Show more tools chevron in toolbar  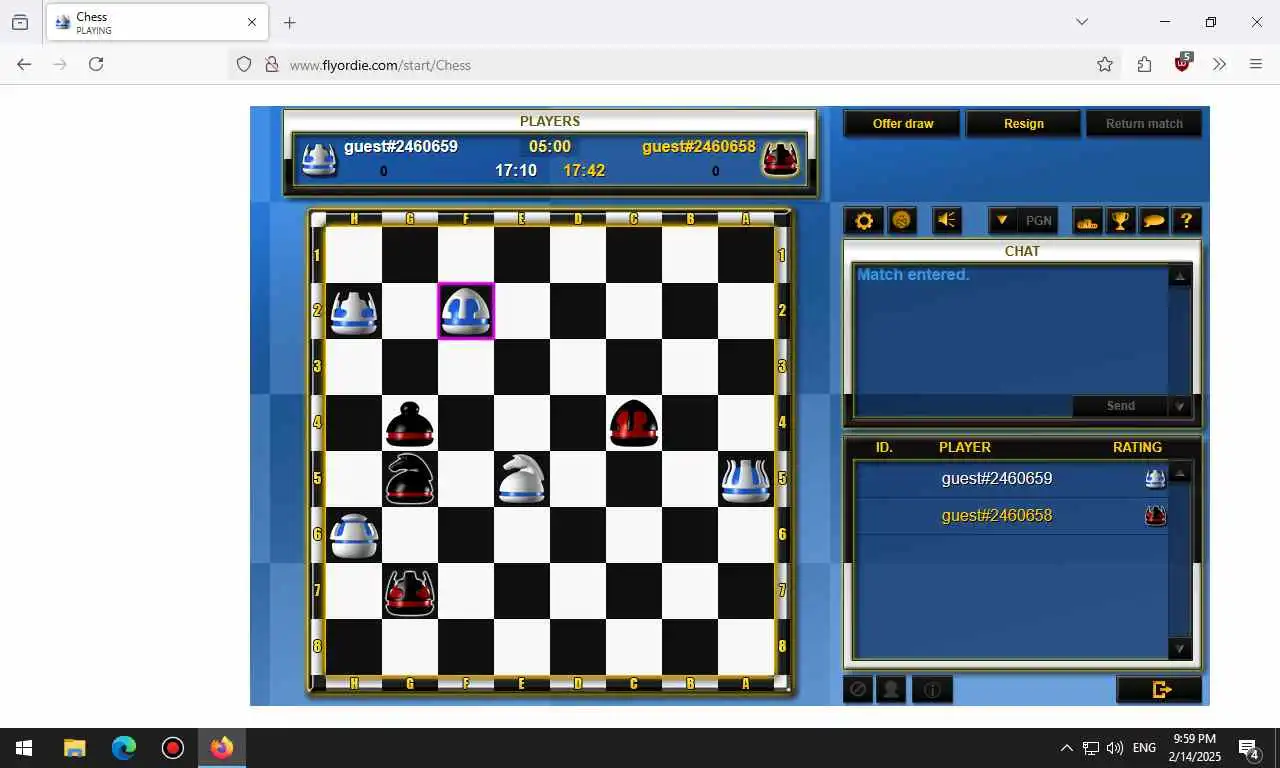[x=1220, y=64]
